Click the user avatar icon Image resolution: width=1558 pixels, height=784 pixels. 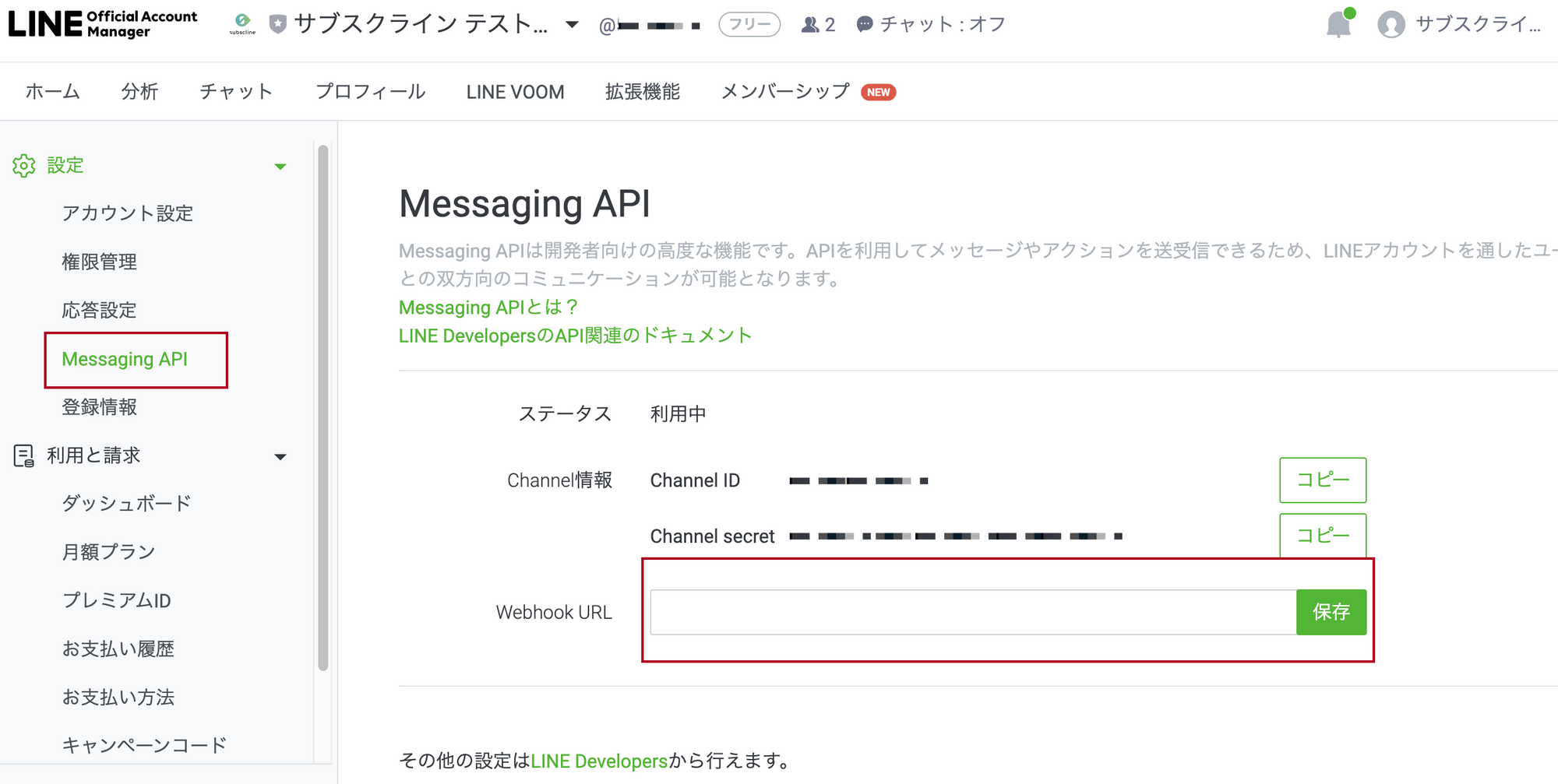1391,25
